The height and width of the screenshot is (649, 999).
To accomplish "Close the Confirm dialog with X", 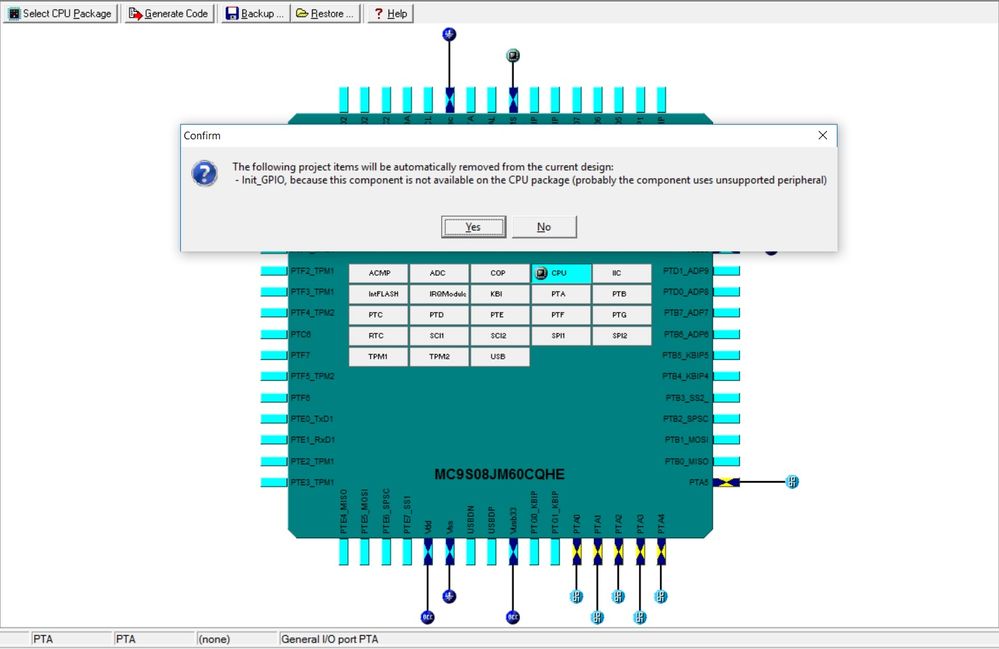I will (823, 135).
